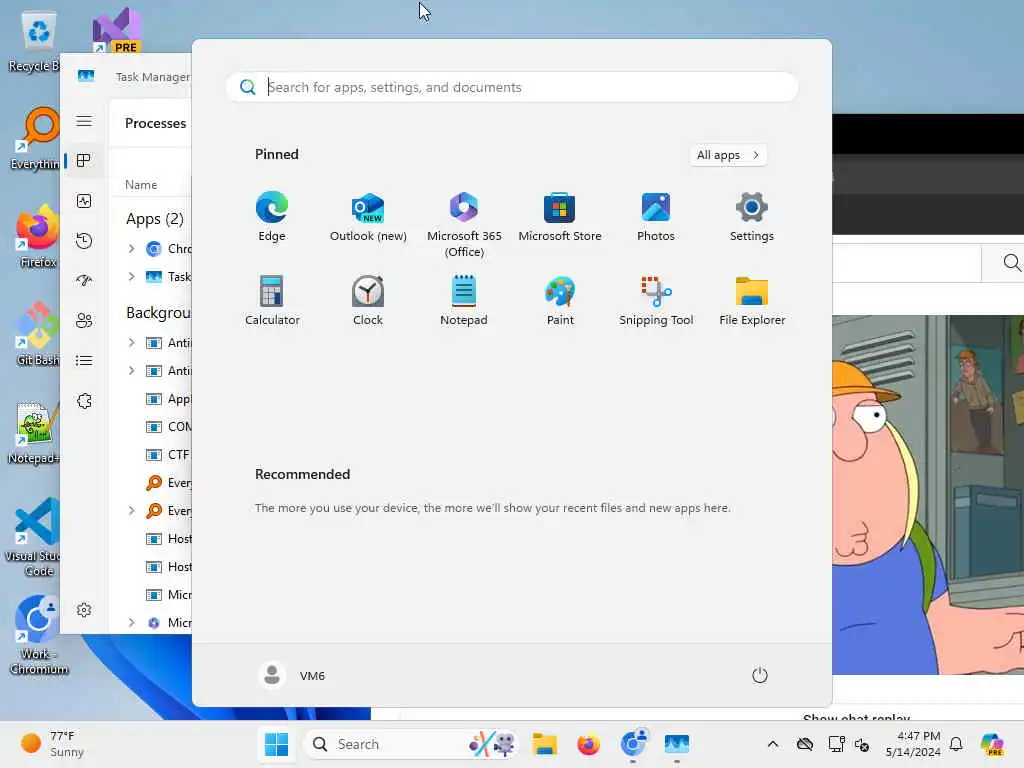This screenshot has width=1024, height=768.
Task: Open network status tray icon
Action: coord(836,744)
